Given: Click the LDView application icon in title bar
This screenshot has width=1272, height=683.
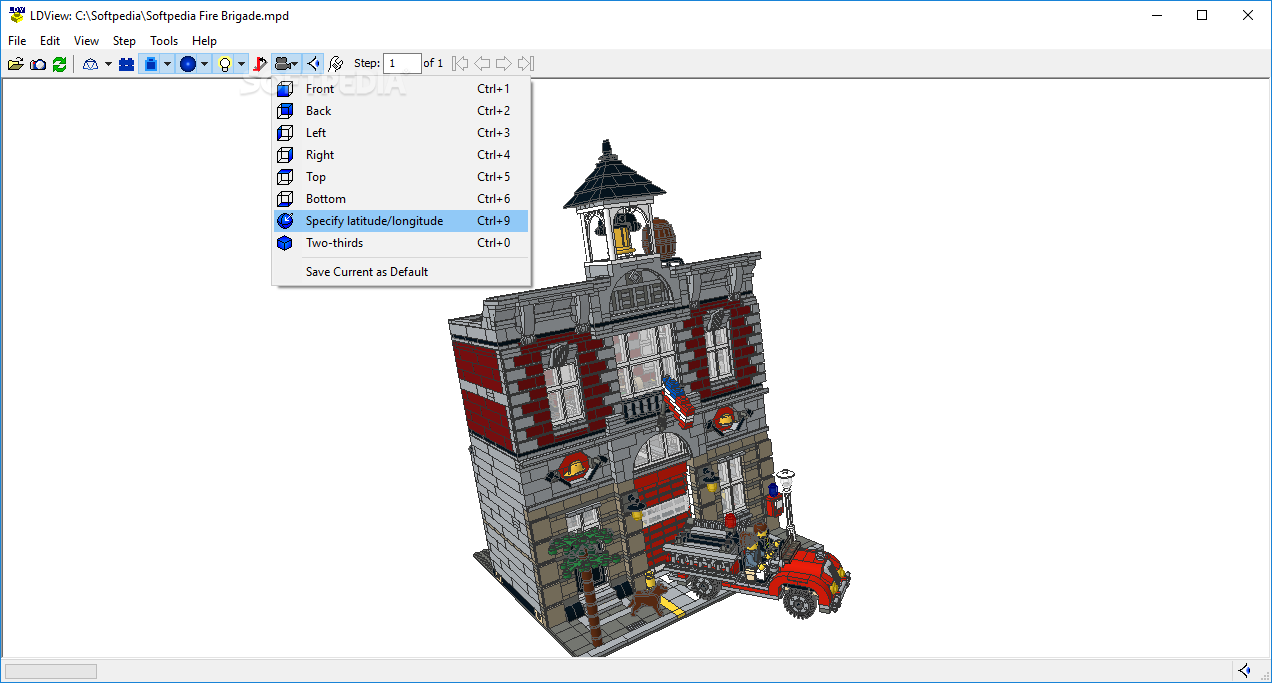Looking at the screenshot, I should [16, 15].
